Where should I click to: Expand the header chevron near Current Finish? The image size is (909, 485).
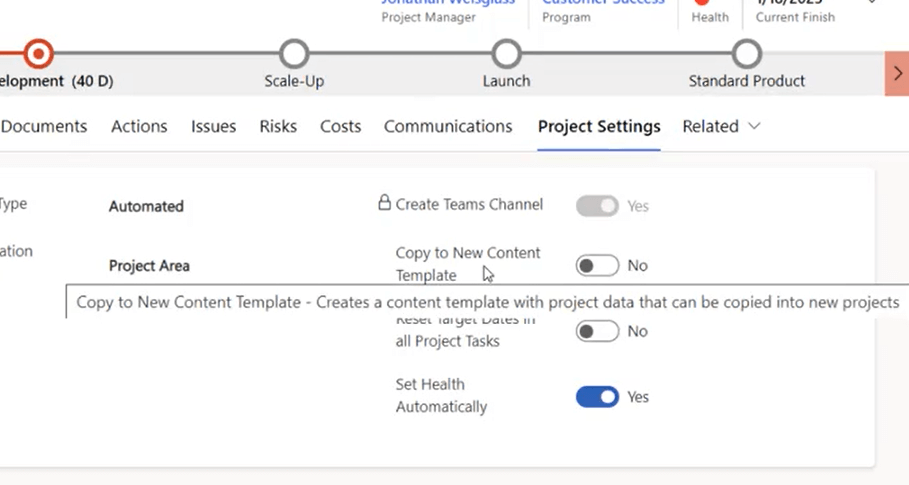click(871, 3)
